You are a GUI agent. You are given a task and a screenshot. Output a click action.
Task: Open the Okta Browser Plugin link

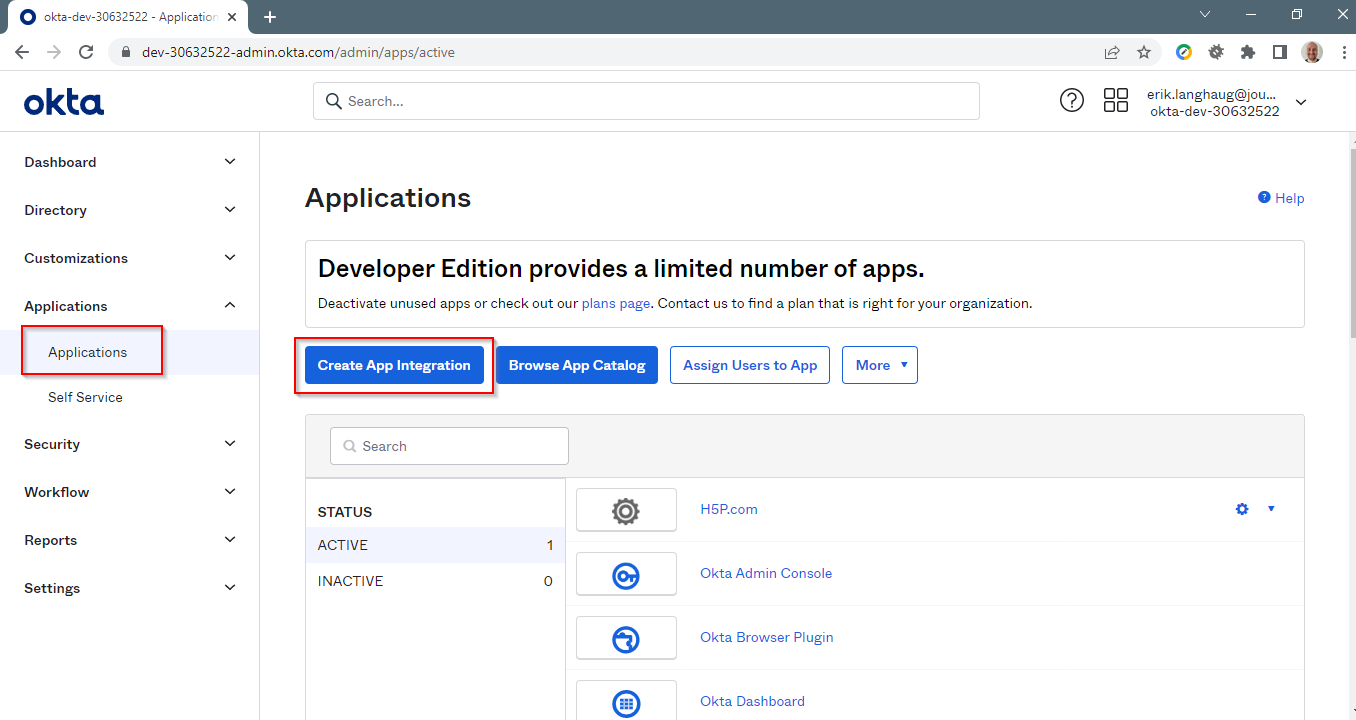(x=767, y=637)
